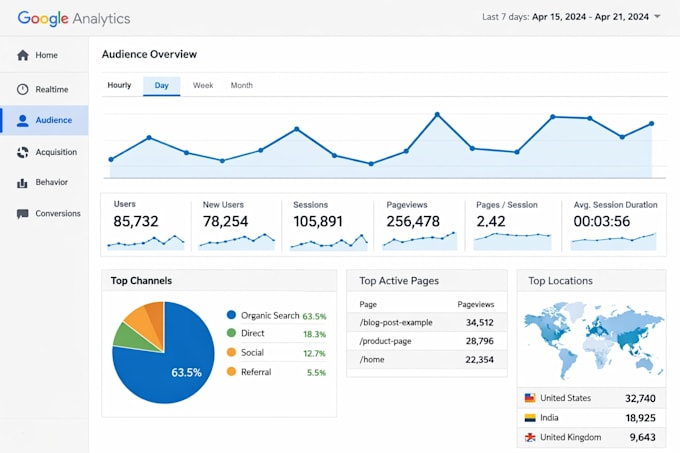Viewport: 680px width, 453px height.
Task: Click the Home house icon in sidebar
Action: click(23, 55)
